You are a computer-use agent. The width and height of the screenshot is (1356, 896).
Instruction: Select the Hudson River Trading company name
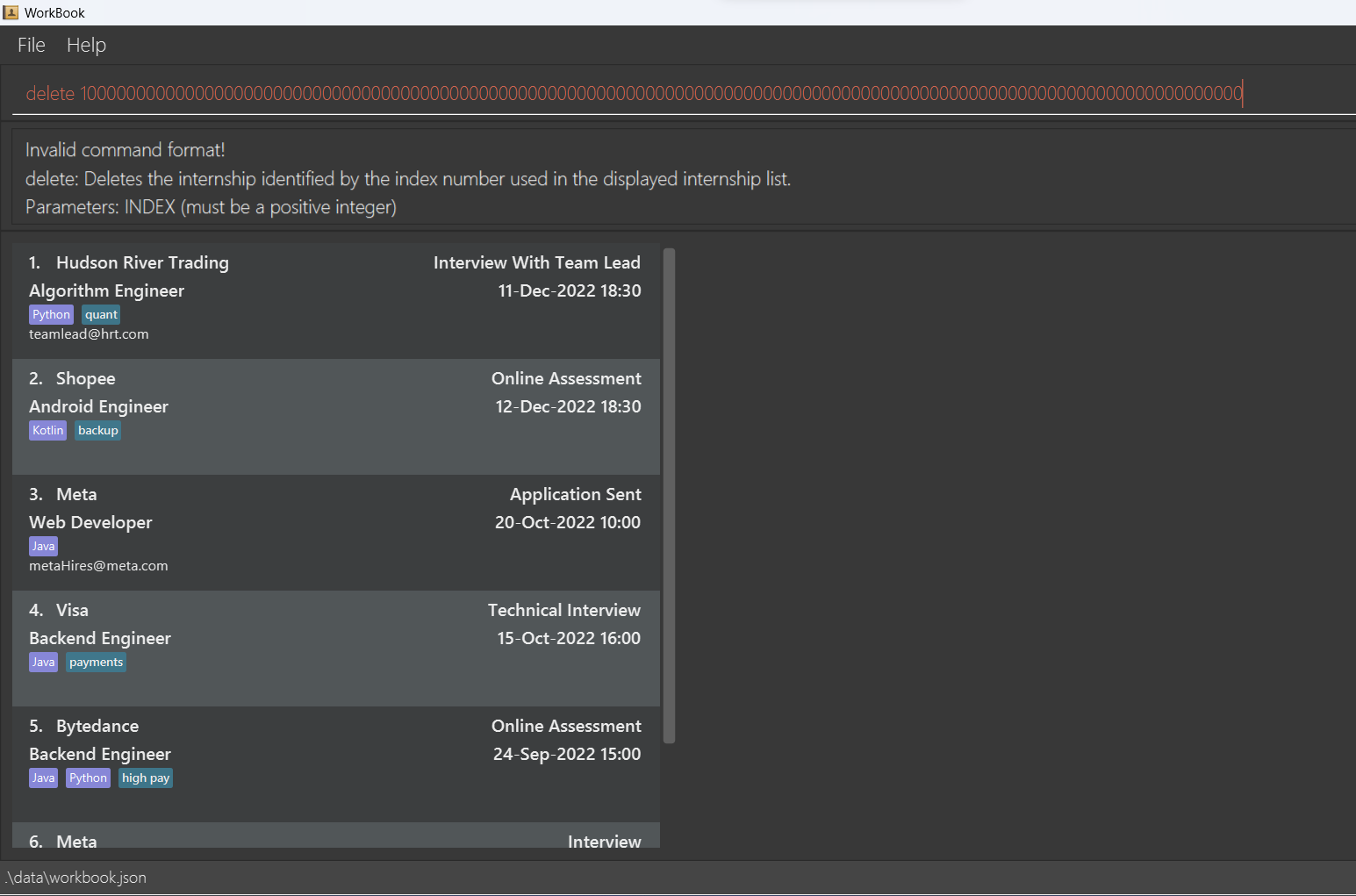142,262
